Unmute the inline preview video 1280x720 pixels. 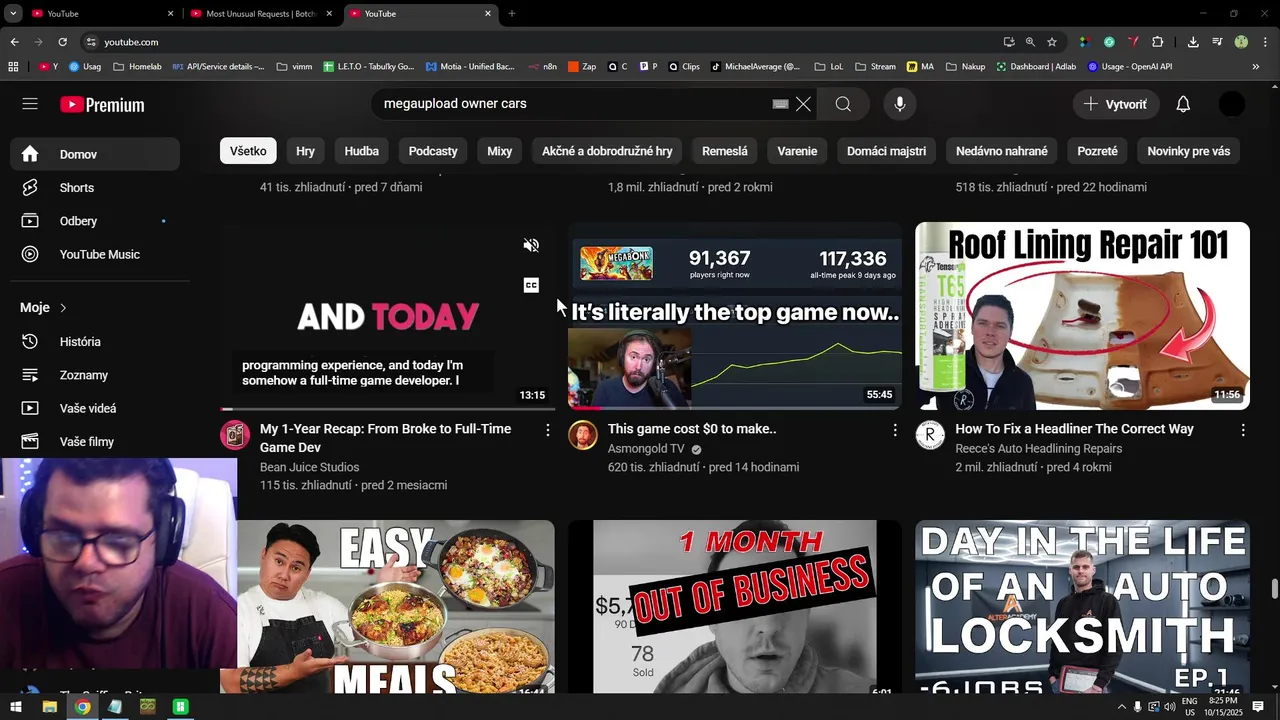point(531,245)
